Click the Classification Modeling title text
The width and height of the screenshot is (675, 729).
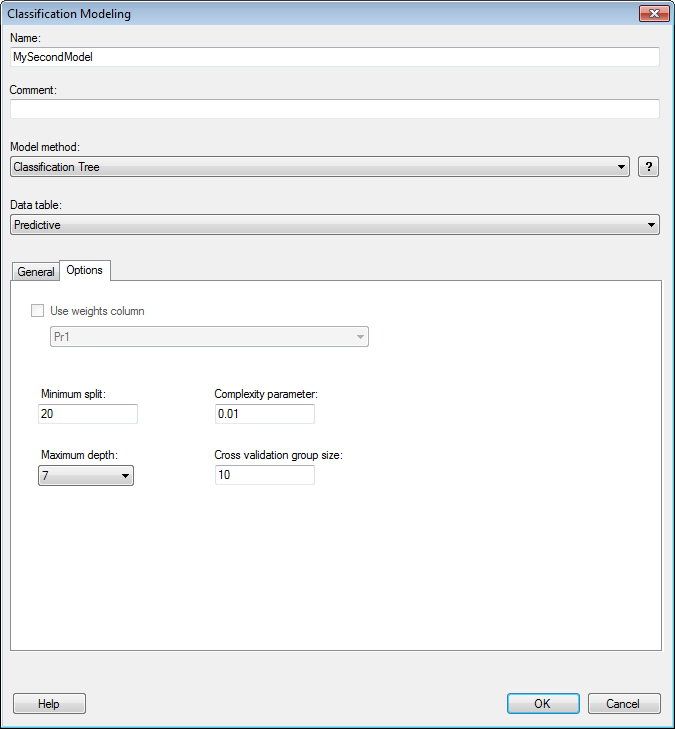[69, 14]
